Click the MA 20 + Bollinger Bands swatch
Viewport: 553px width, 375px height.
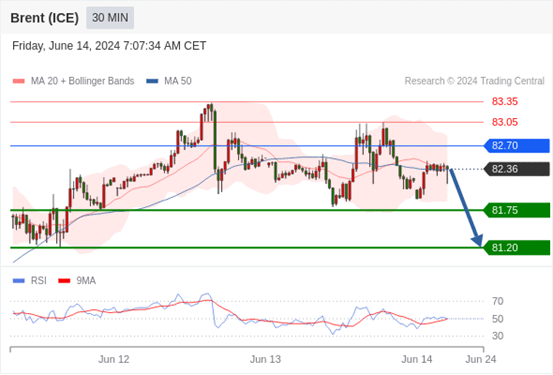19,81
